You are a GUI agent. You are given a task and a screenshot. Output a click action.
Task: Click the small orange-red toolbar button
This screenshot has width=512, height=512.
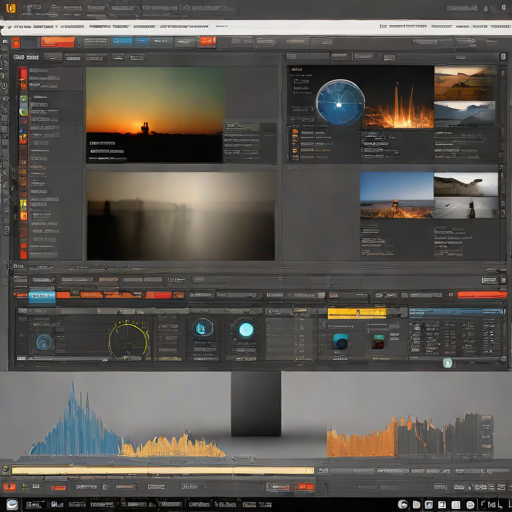[208, 41]
